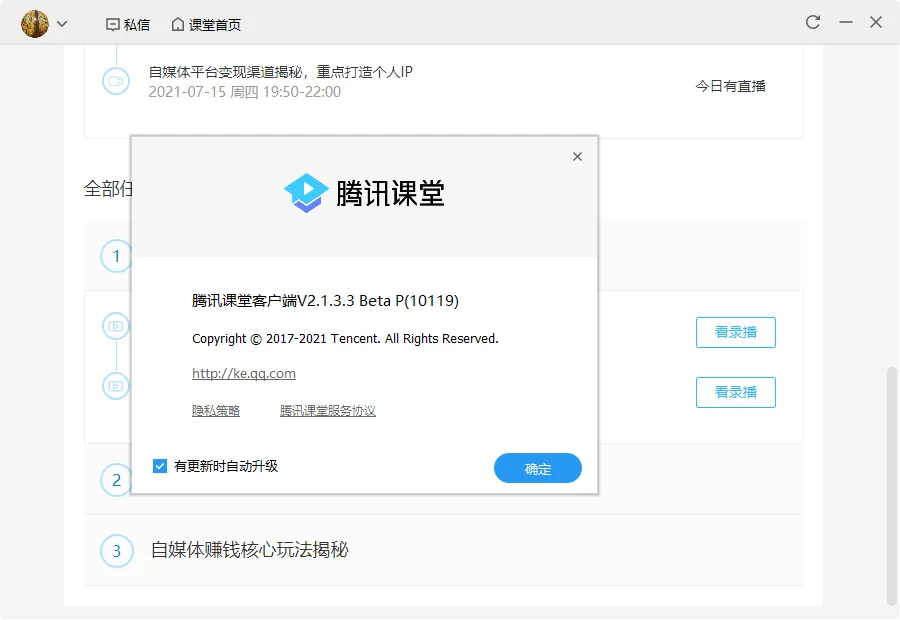Screen dimensions: 900x620
Task: Click the user avatar picture
Action: point(35,24)
